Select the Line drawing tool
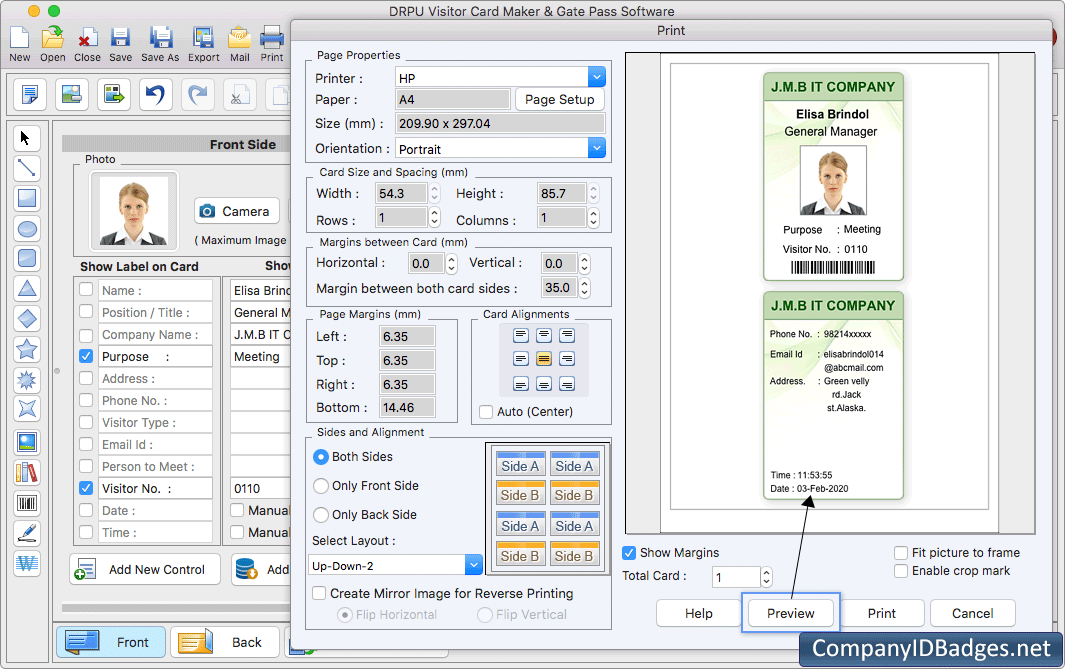 click(x=26, y=168)
